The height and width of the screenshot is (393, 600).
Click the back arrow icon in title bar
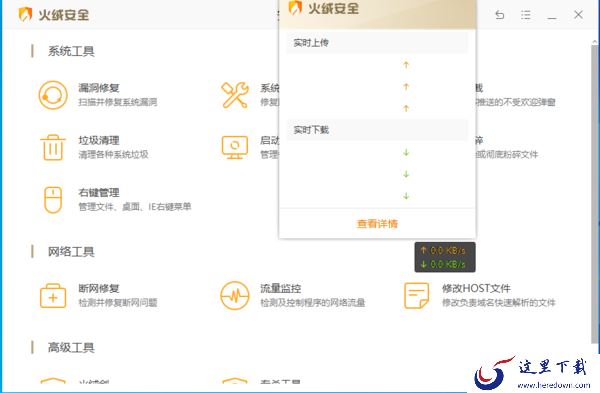click(x=499, y=15)
